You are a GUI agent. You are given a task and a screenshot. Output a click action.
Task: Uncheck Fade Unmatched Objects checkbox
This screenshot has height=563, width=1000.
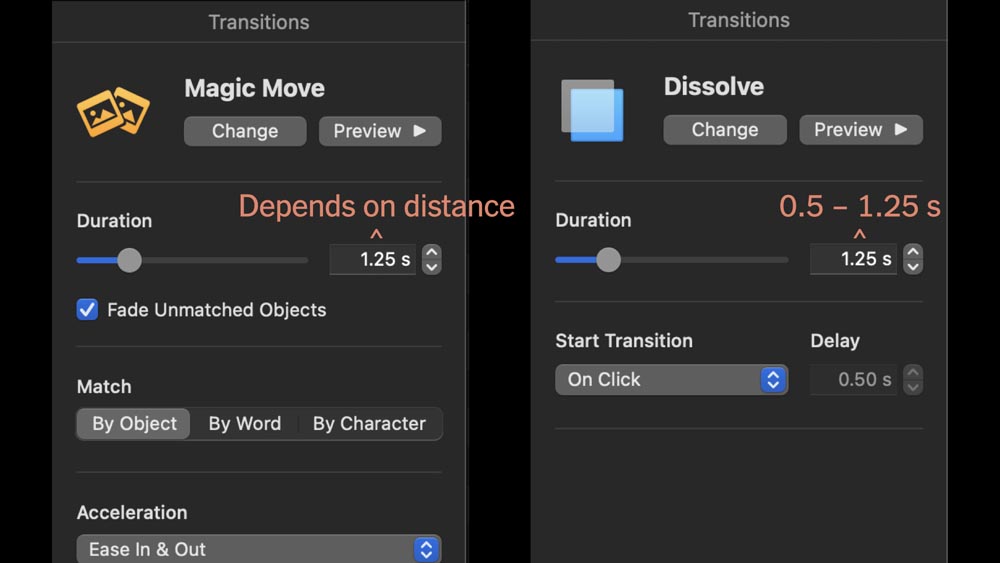tap(88, 310)
